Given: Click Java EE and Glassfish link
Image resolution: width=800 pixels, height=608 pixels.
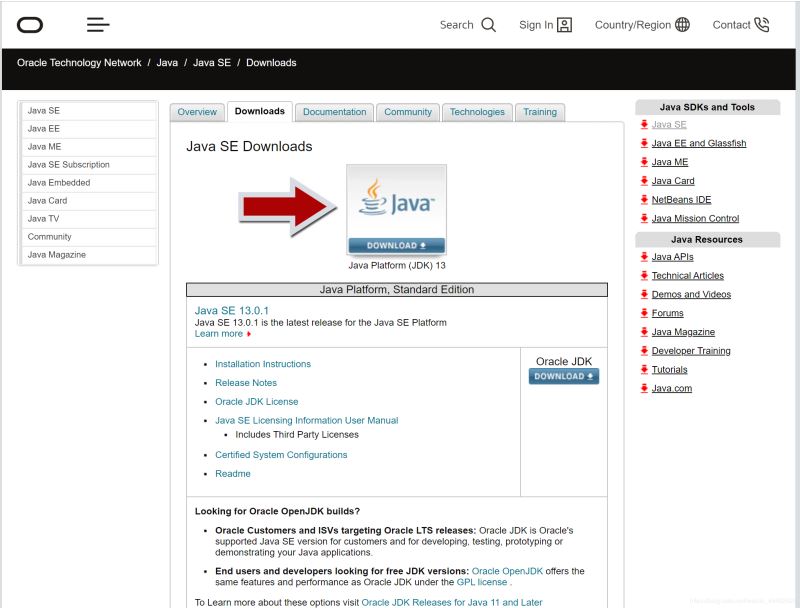Looking at the screenshot, I should coord(698,143).
